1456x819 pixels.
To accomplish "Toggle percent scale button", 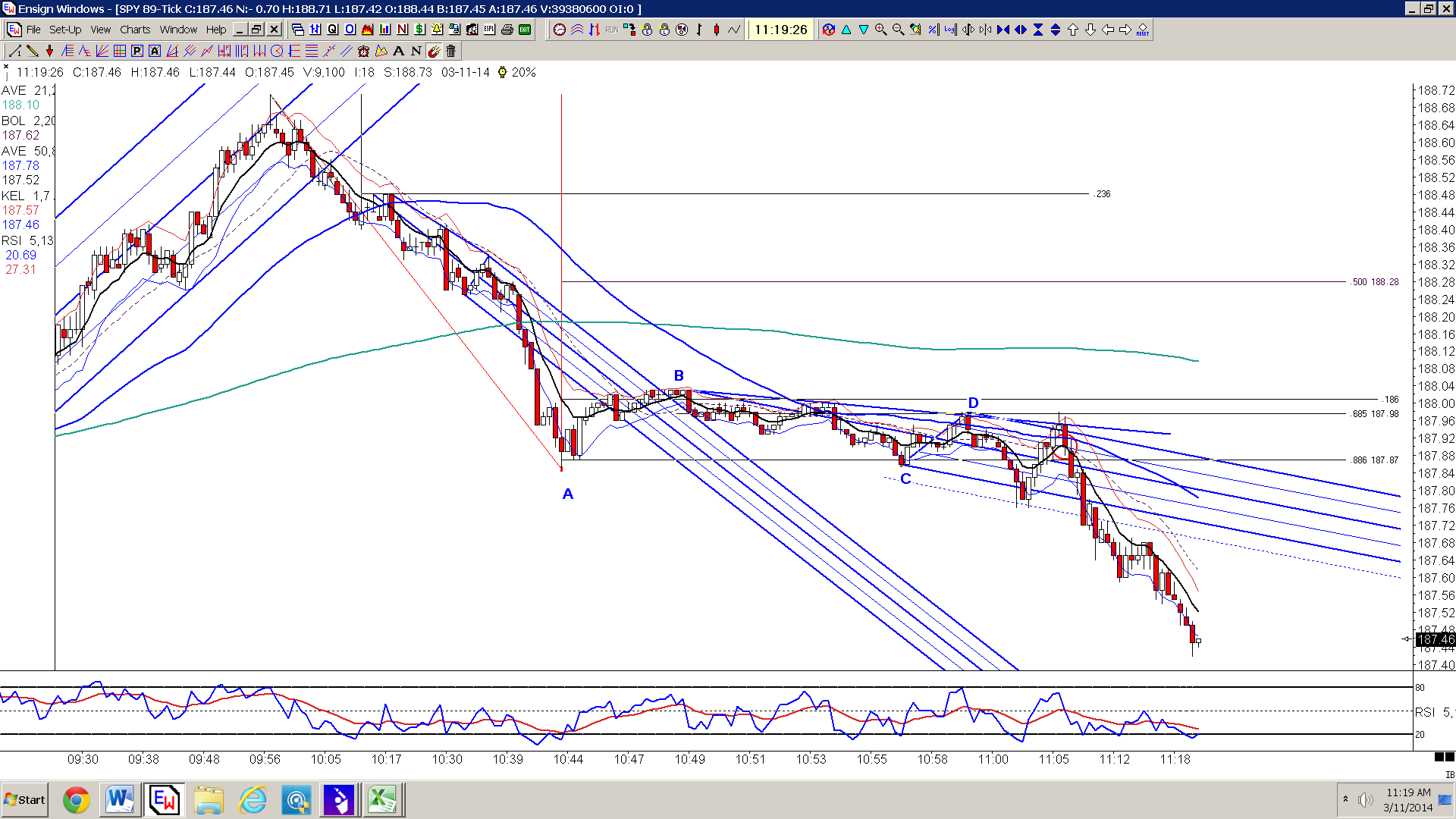I will click(933, 30).
